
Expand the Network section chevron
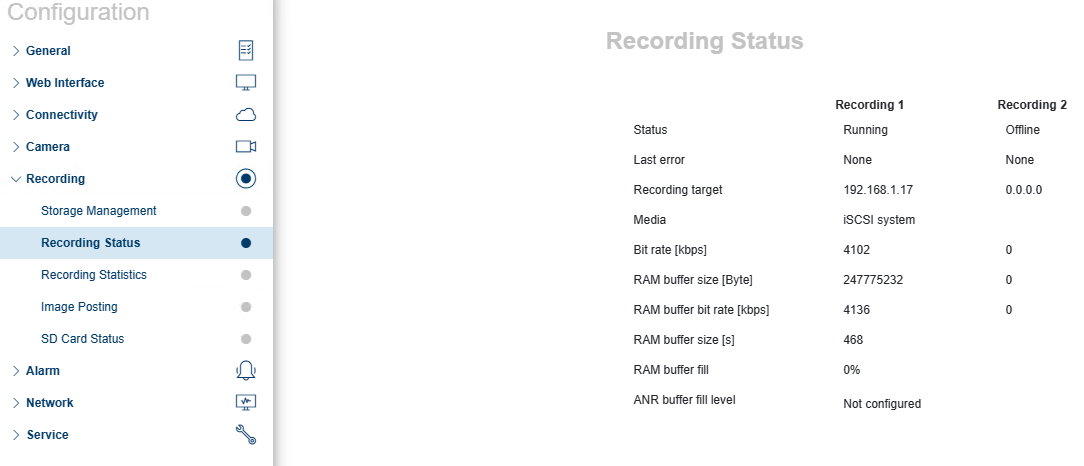(x=16, y=403)
